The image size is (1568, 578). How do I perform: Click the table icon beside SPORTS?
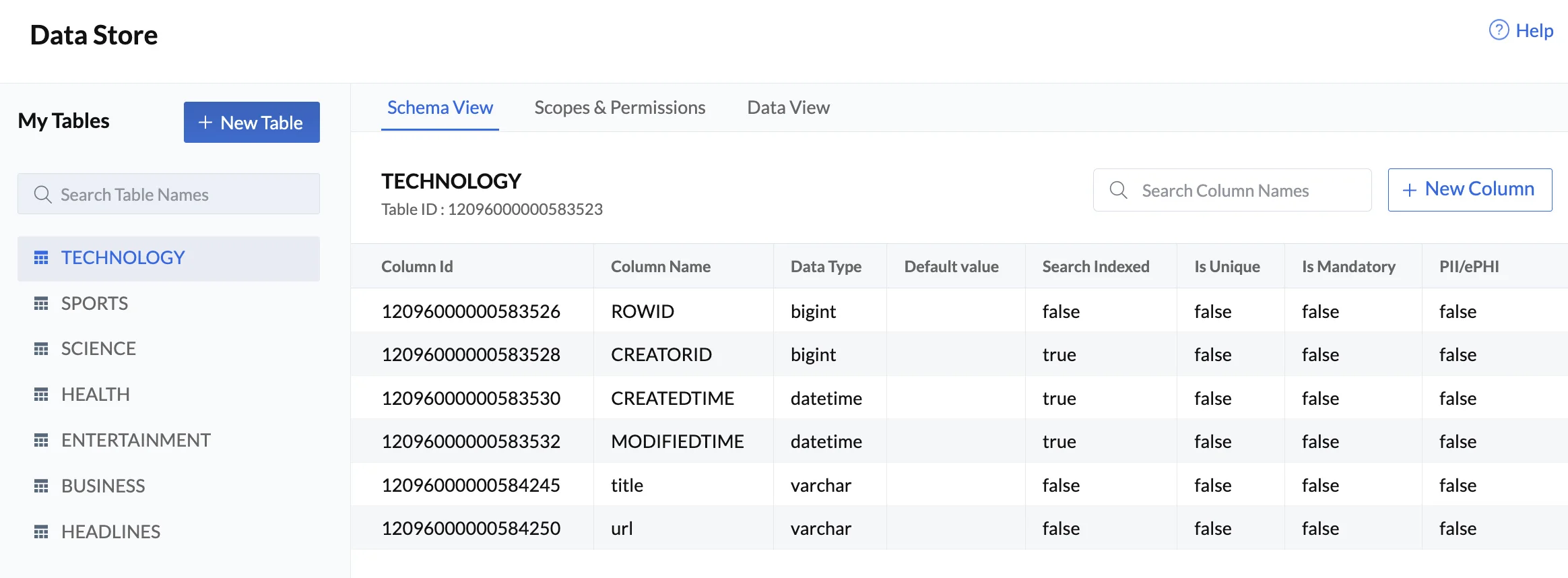[41, 304]
